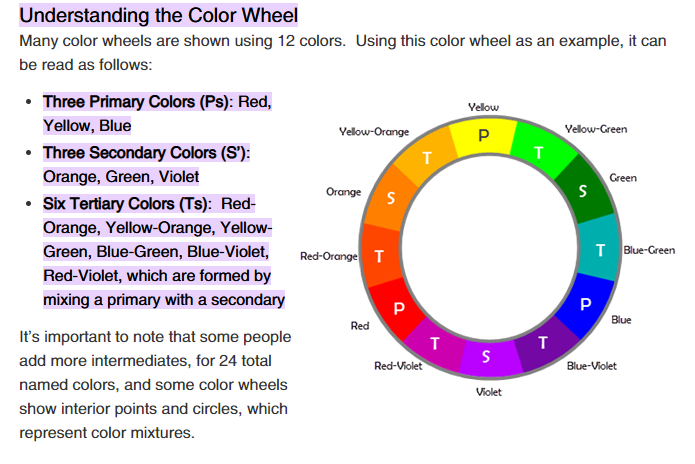Click the orange S segment
The height and width of the screenshot is (464, 695).
coord(390,198)
